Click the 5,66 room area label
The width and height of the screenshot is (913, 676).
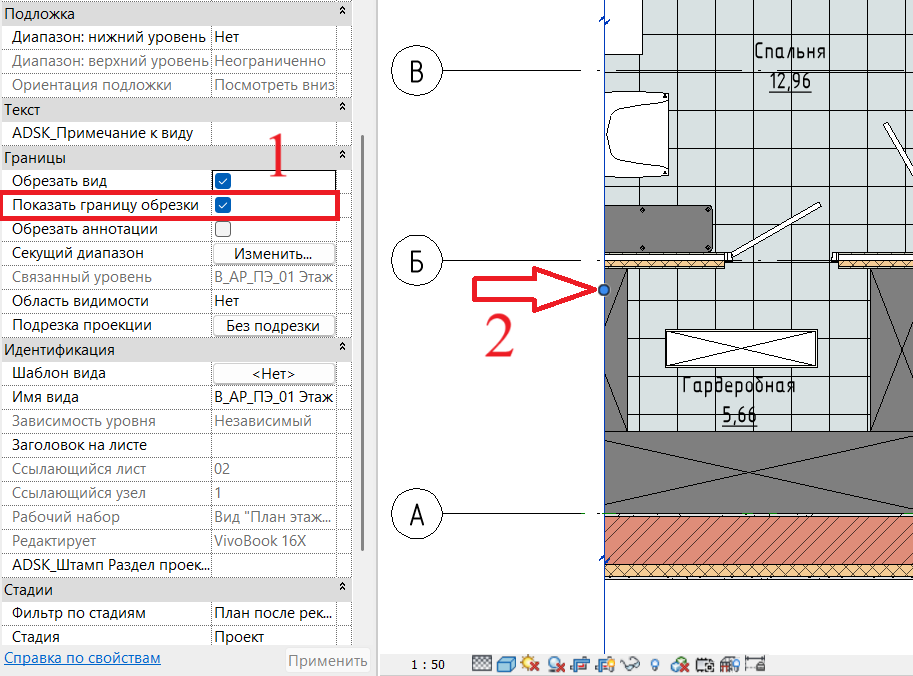pos(739,415)
